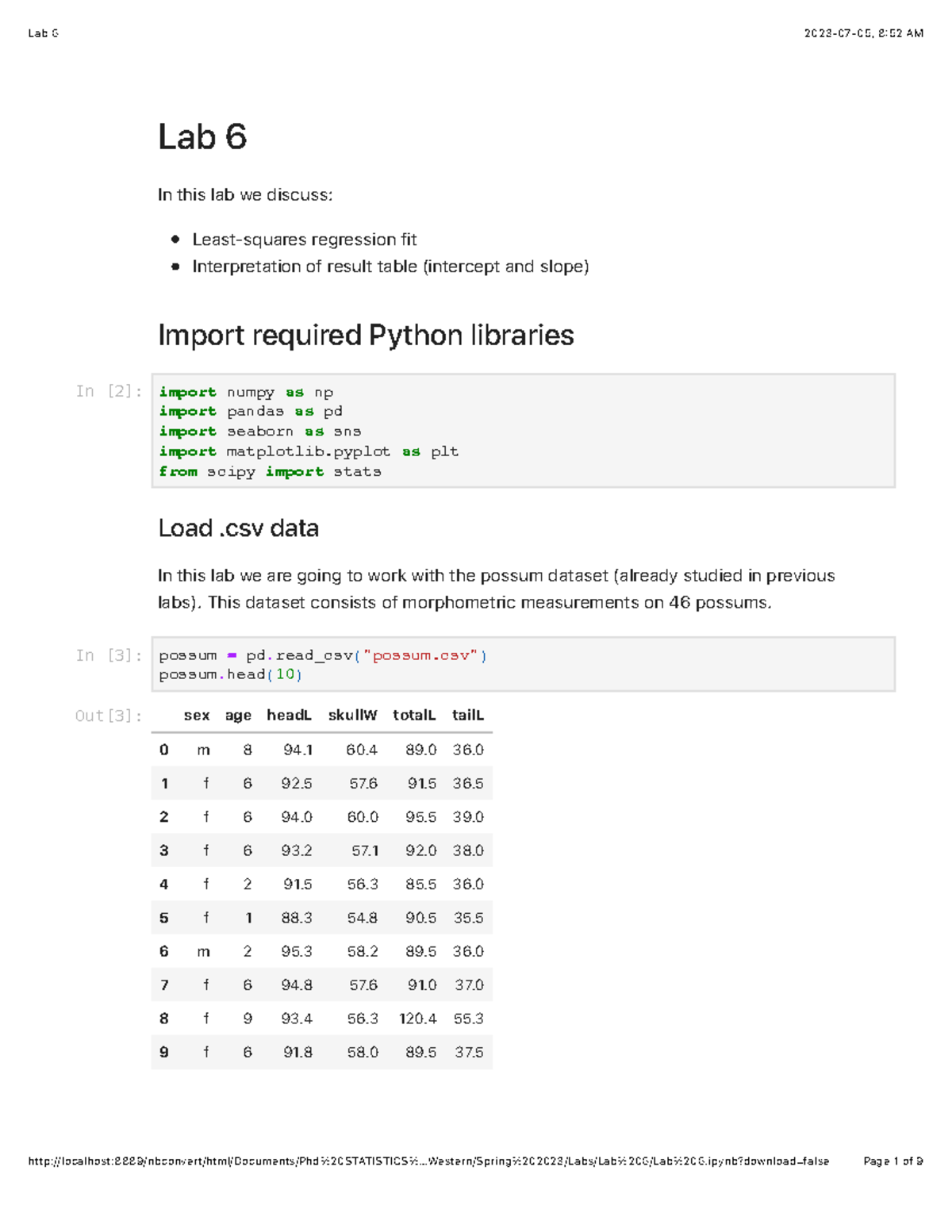Viewport: 952px width, 1232px height.
Task: Click the tailL column header
Action: point(467,716)
